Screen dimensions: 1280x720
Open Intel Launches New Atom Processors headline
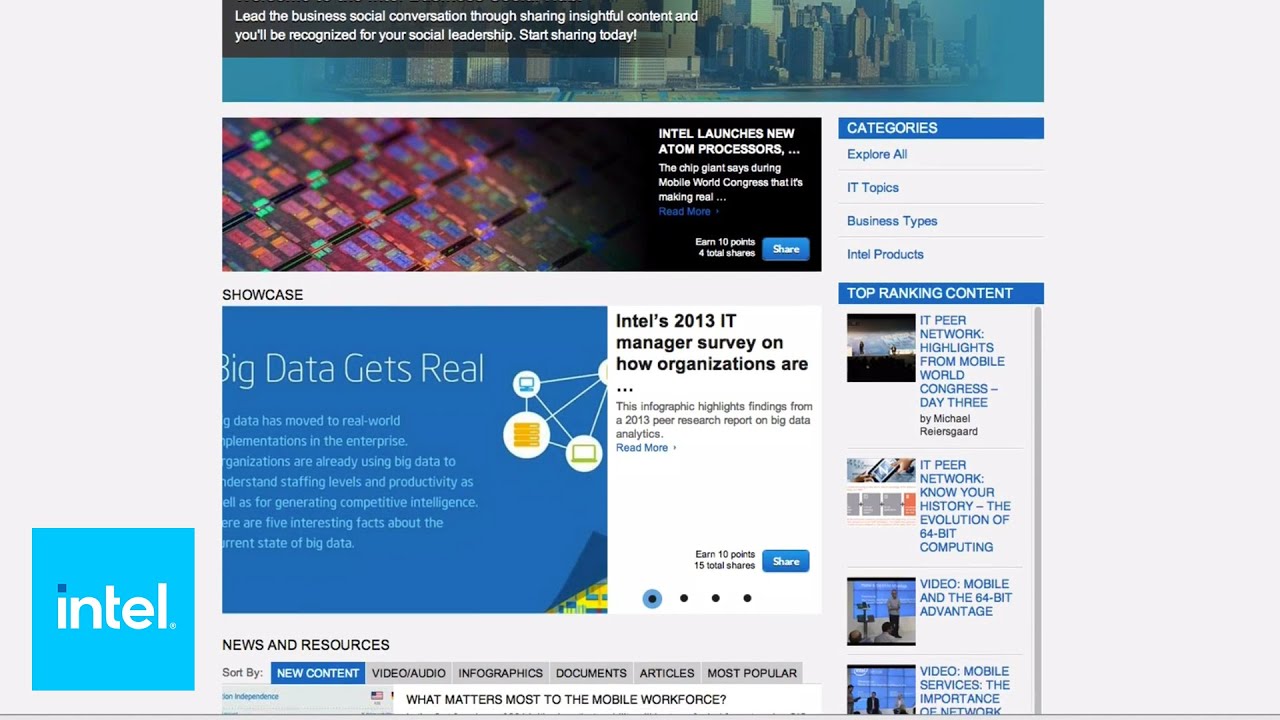point(729,141)
